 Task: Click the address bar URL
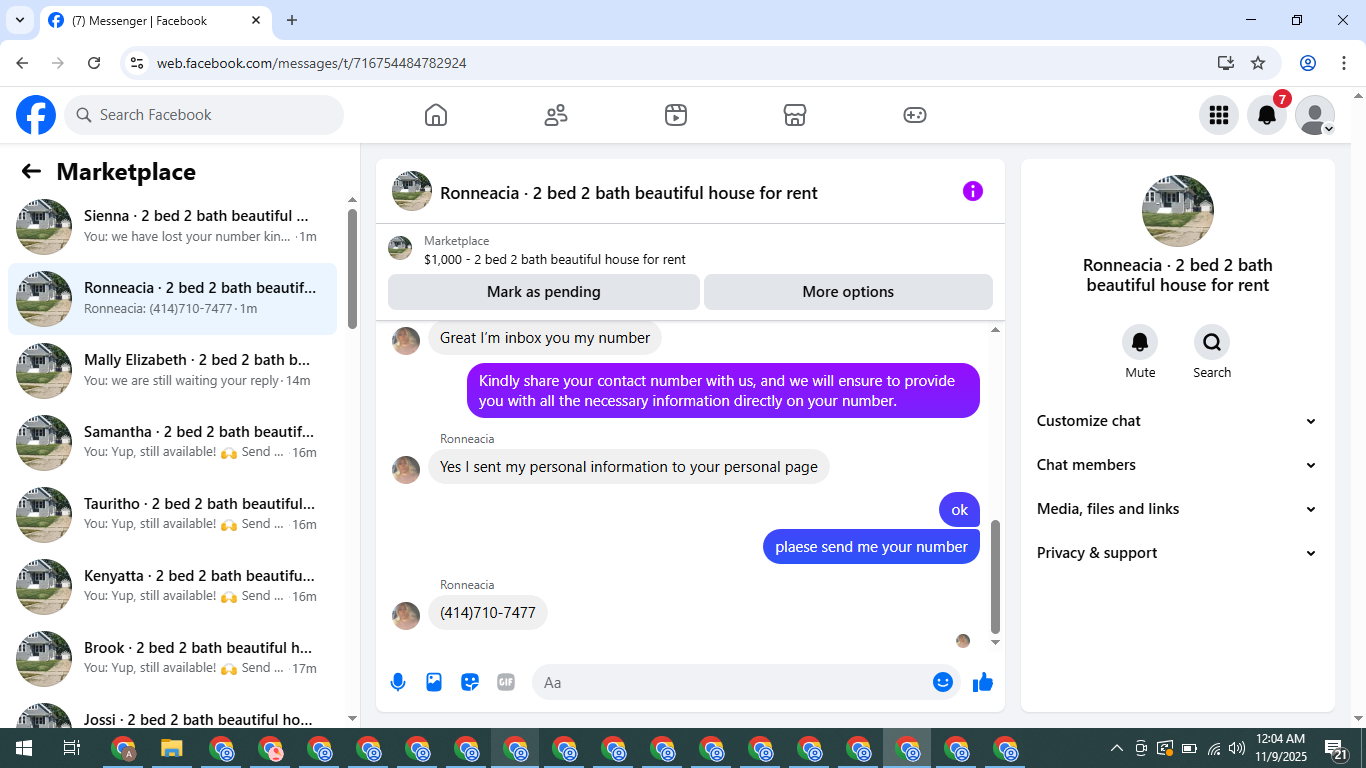coord(312,63)
